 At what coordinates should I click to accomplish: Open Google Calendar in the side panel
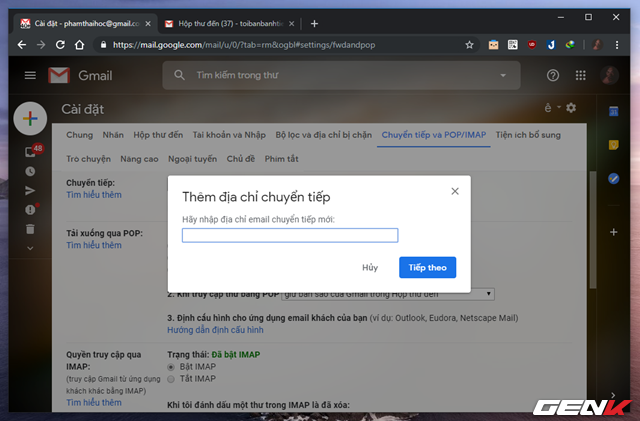point(613,111)
